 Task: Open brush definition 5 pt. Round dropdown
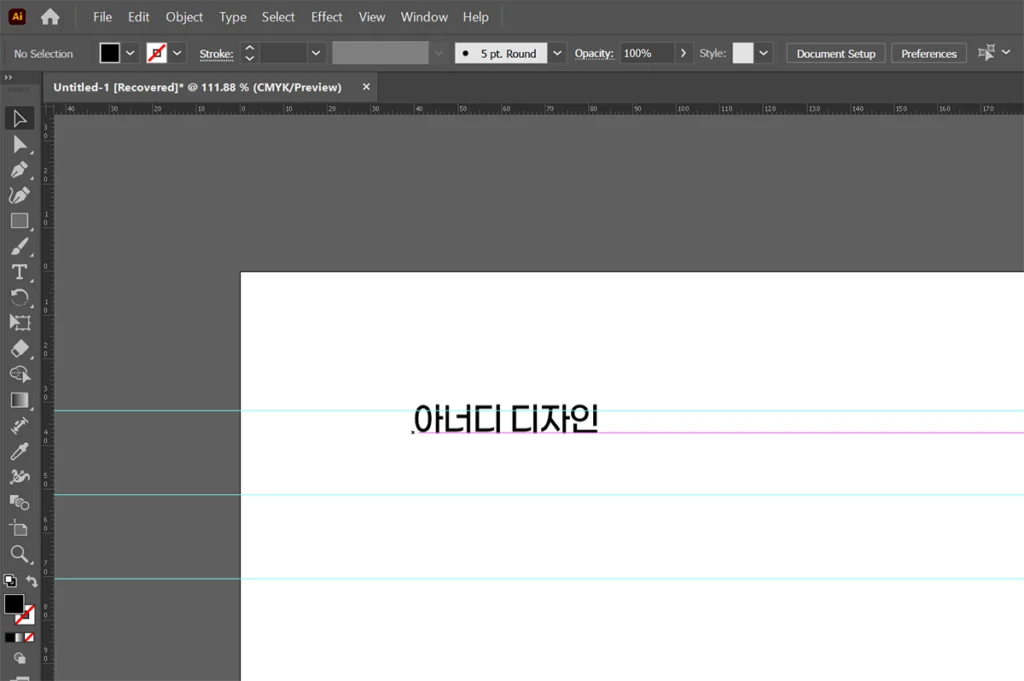557,53
